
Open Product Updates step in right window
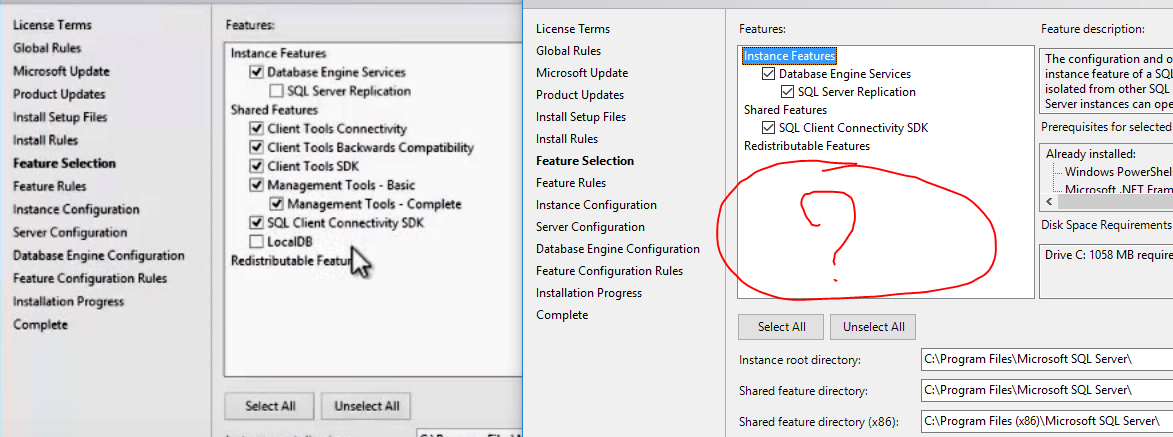point(580,95)
